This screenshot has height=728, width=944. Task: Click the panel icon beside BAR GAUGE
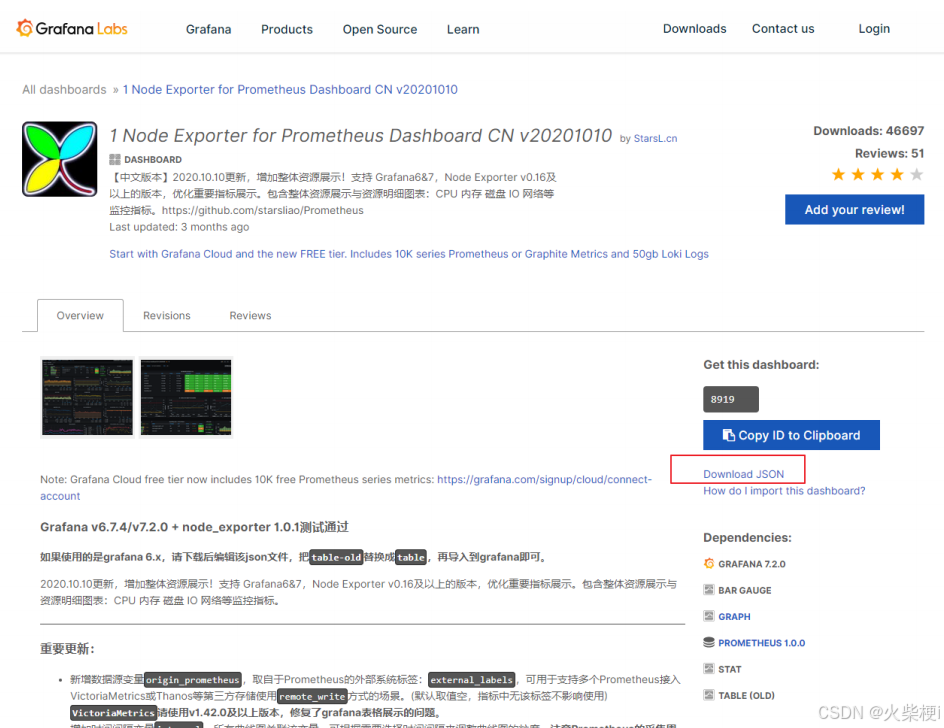point(709,590)
